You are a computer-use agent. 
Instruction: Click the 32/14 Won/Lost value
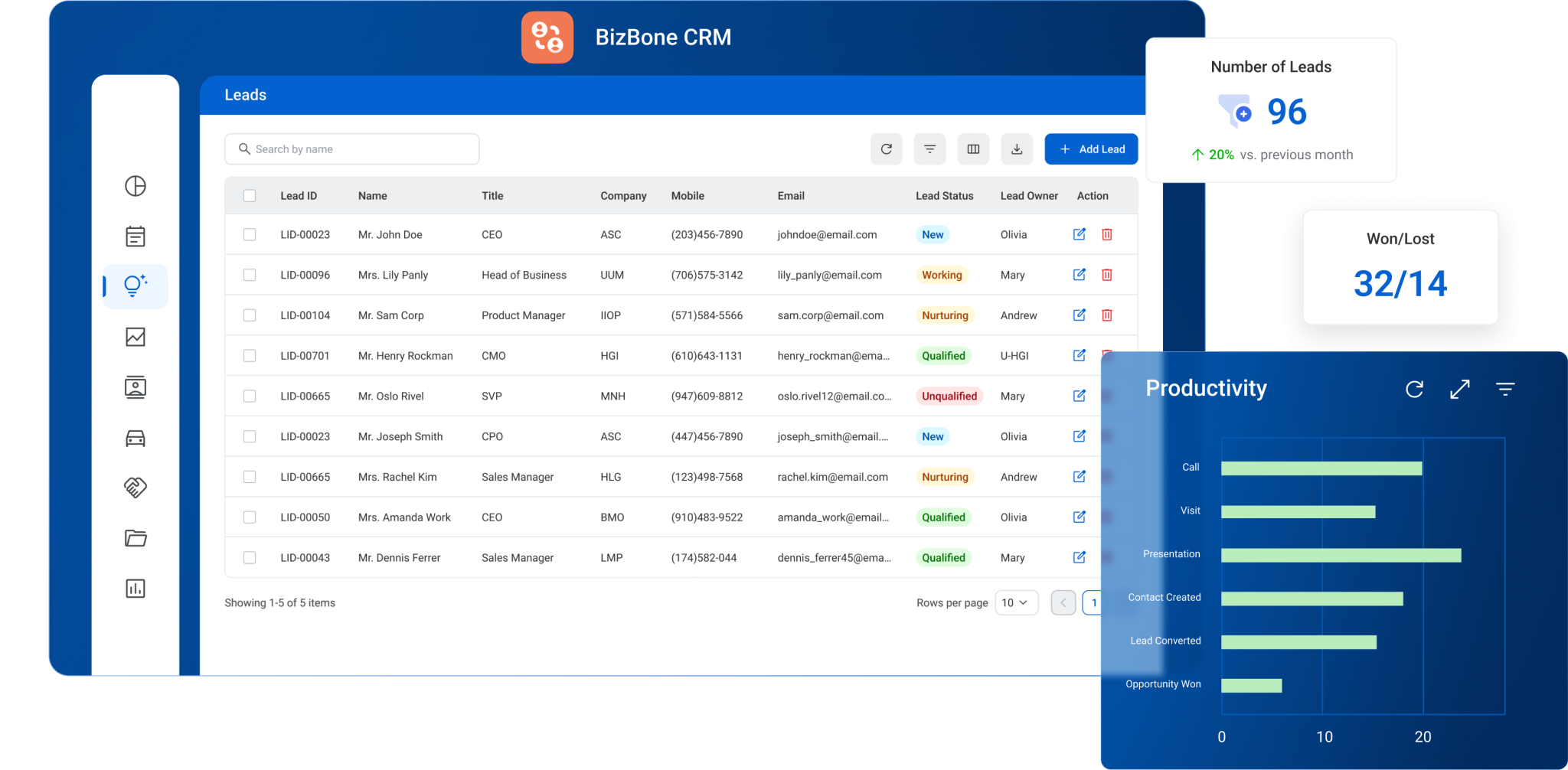click(x=1400, y=284)
